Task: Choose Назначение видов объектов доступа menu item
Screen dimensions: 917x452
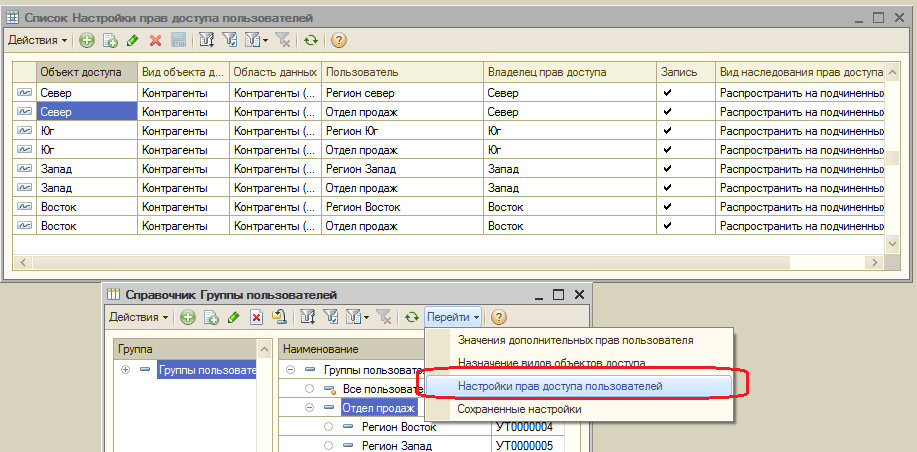Action: [551, 363]
